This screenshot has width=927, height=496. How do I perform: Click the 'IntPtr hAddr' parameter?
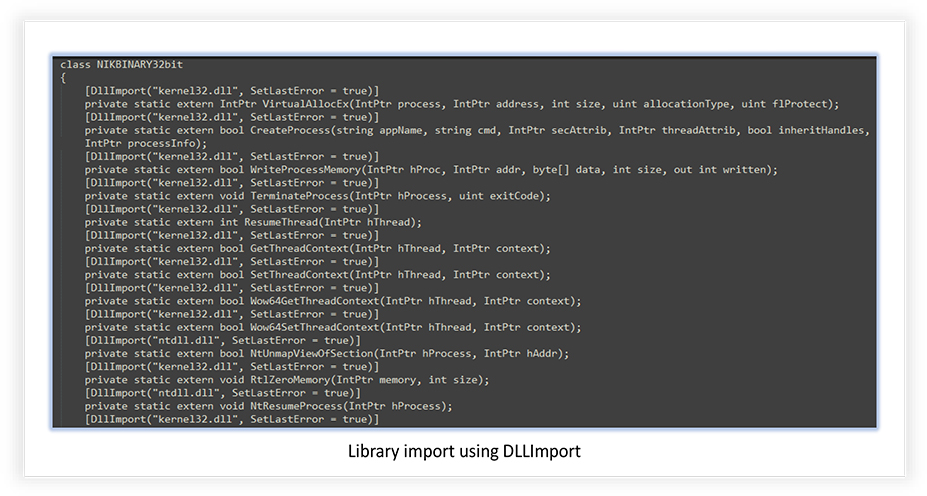(x=520, y=354)
